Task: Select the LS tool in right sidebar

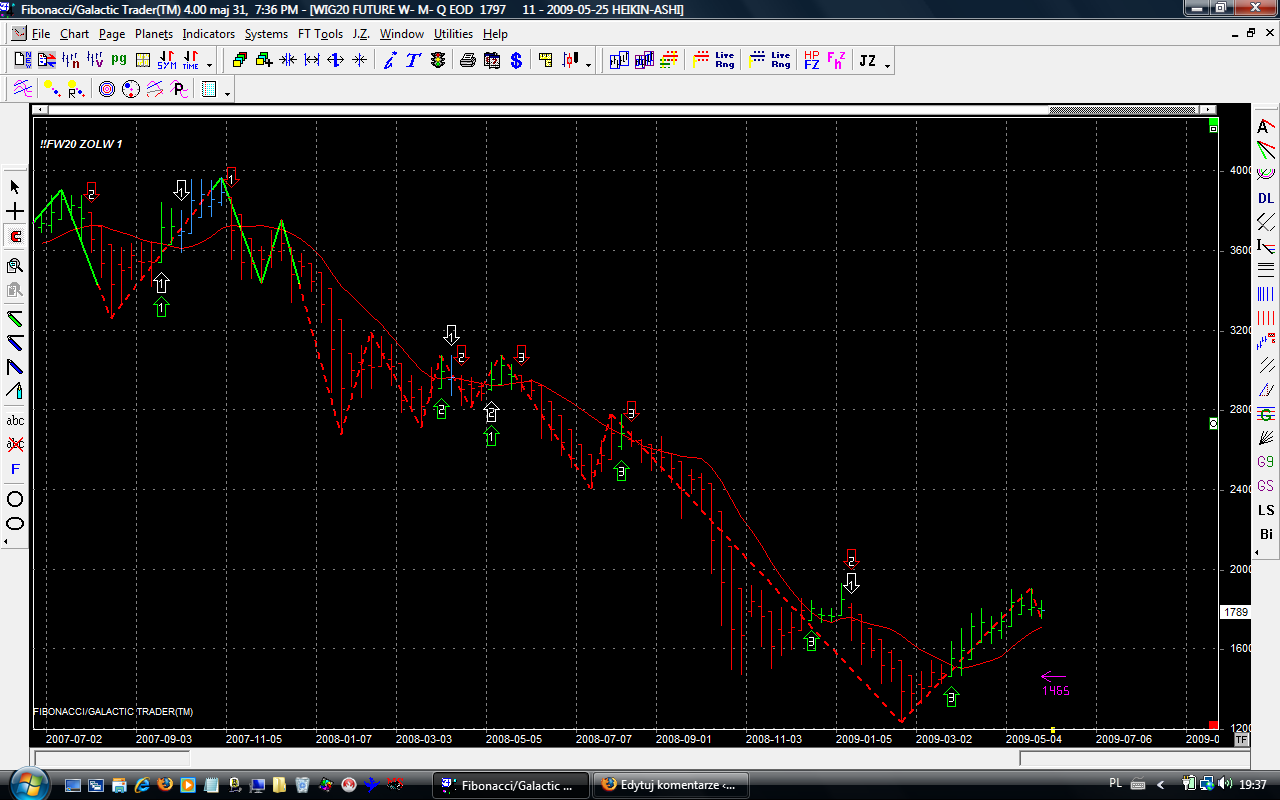Action: [1266, 510]
